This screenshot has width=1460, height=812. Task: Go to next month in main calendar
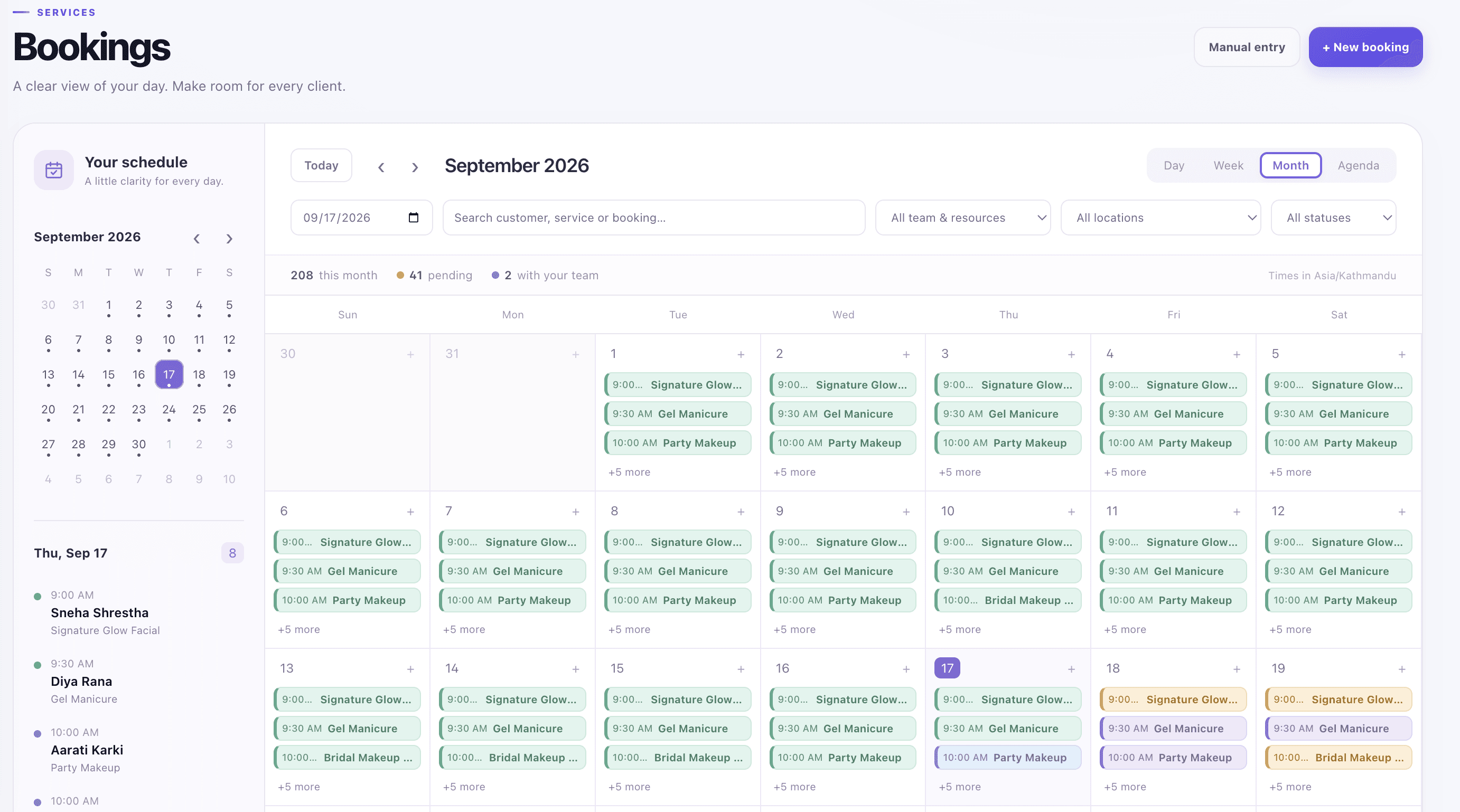[x=415, y=167]
